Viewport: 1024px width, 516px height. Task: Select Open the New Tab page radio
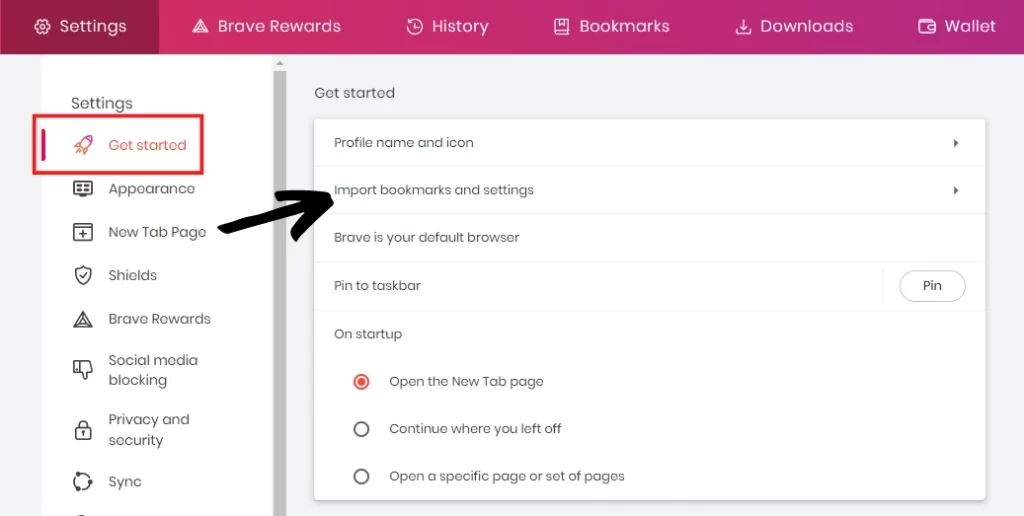coord(361,381)
